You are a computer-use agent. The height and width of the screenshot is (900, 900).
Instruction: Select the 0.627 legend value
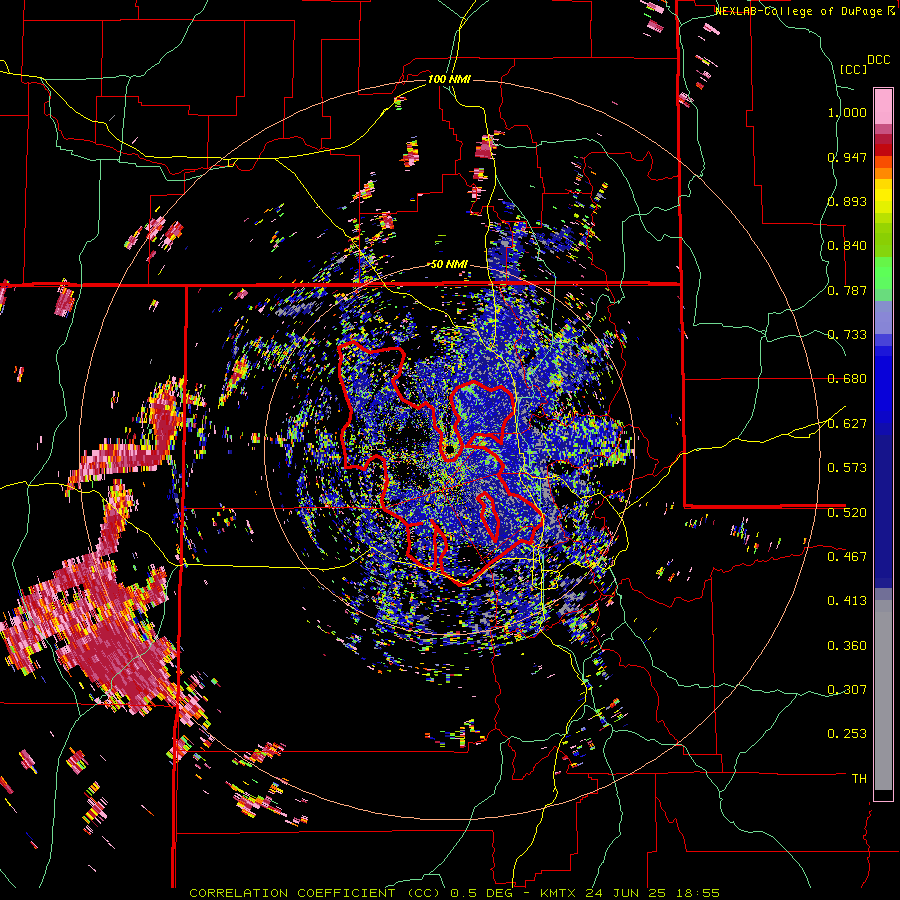(847, 424)
